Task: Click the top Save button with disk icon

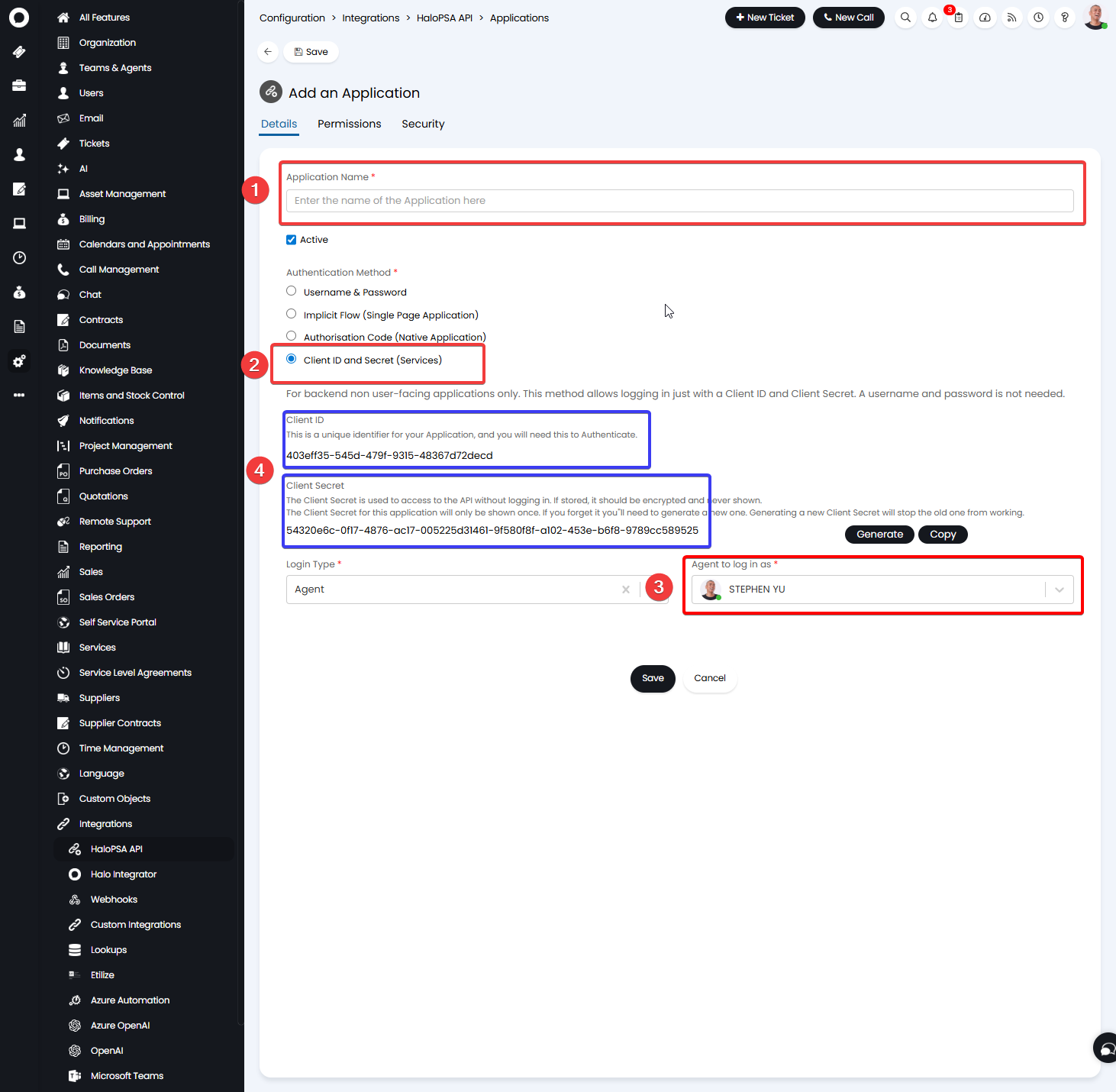Action: [x=311, y=52]
